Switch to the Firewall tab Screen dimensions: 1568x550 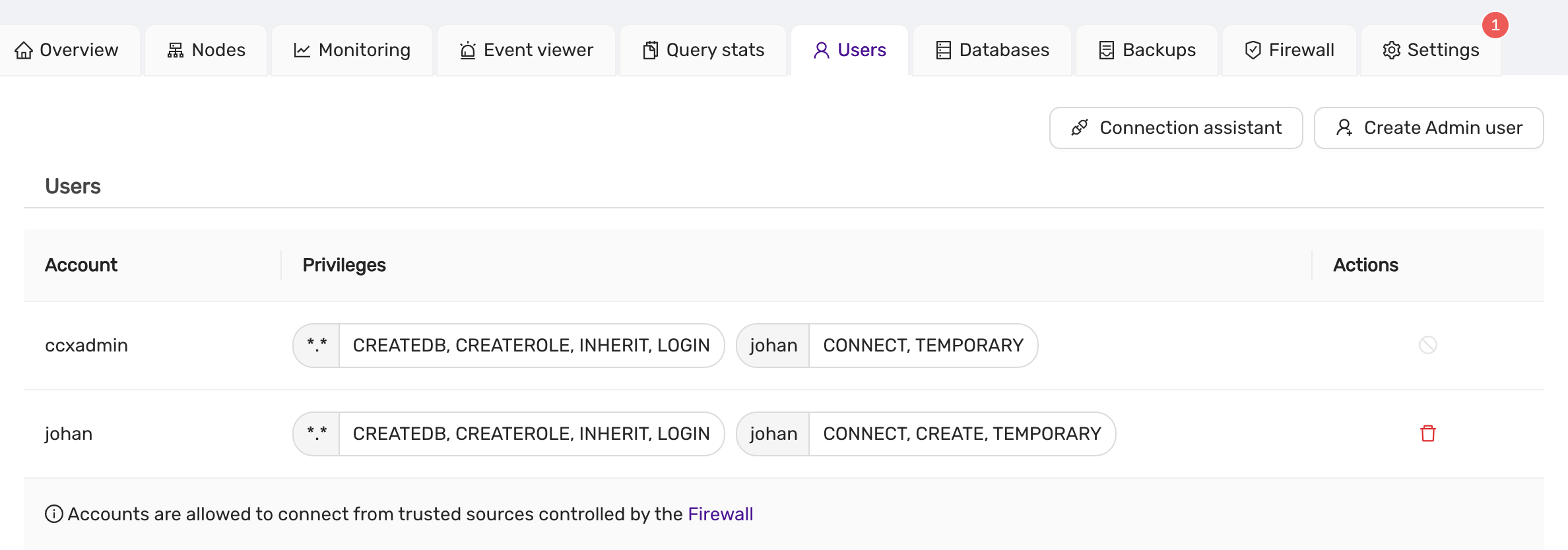pyautogui.click(x=1288, y=49)
